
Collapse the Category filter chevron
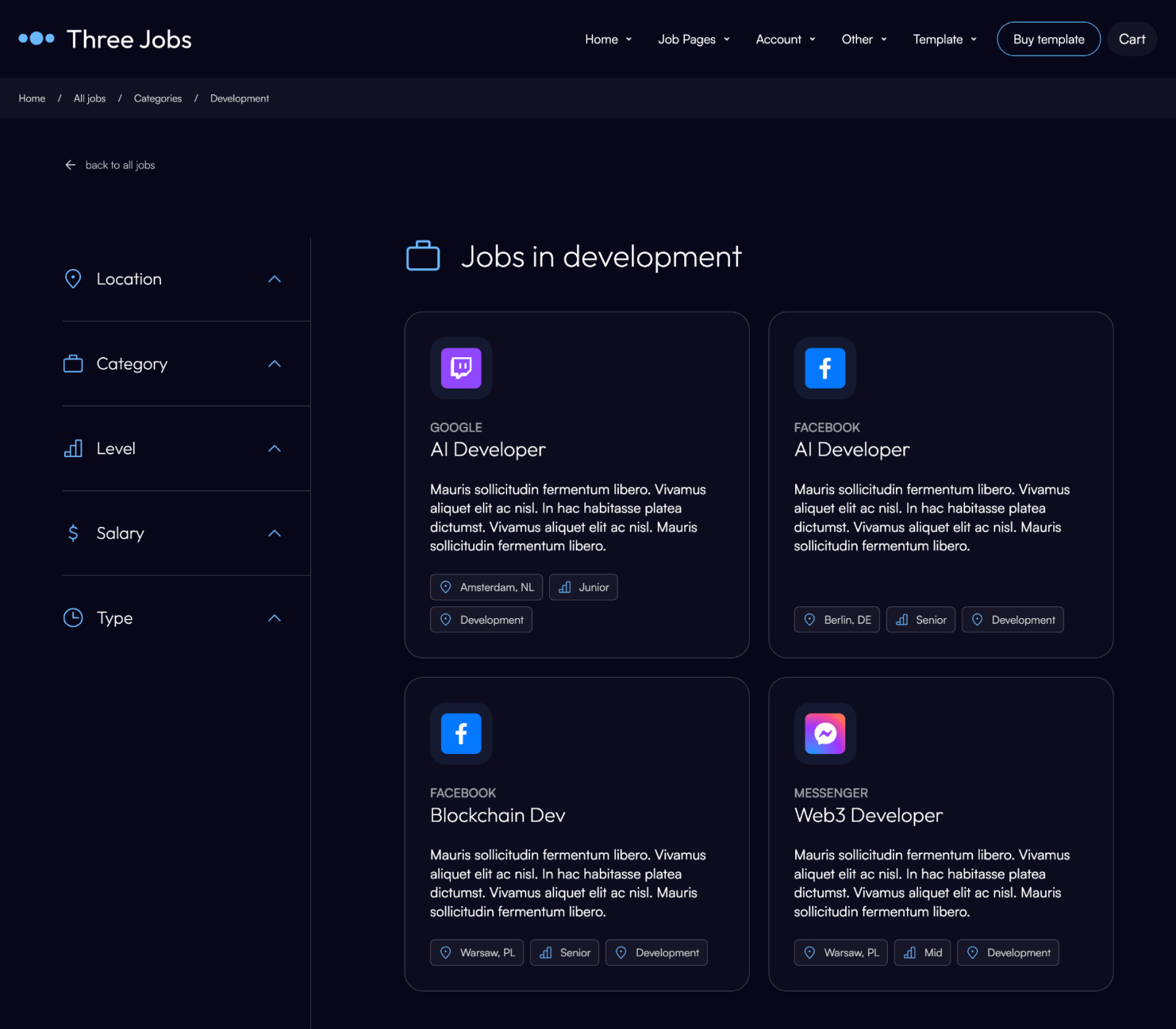coord(274,363)
